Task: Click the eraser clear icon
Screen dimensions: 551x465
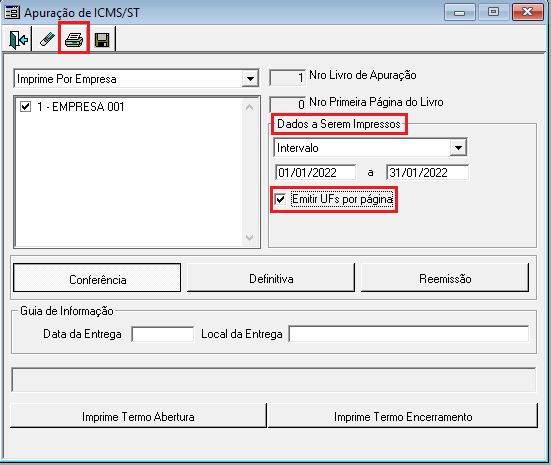Action: point(47,39)
